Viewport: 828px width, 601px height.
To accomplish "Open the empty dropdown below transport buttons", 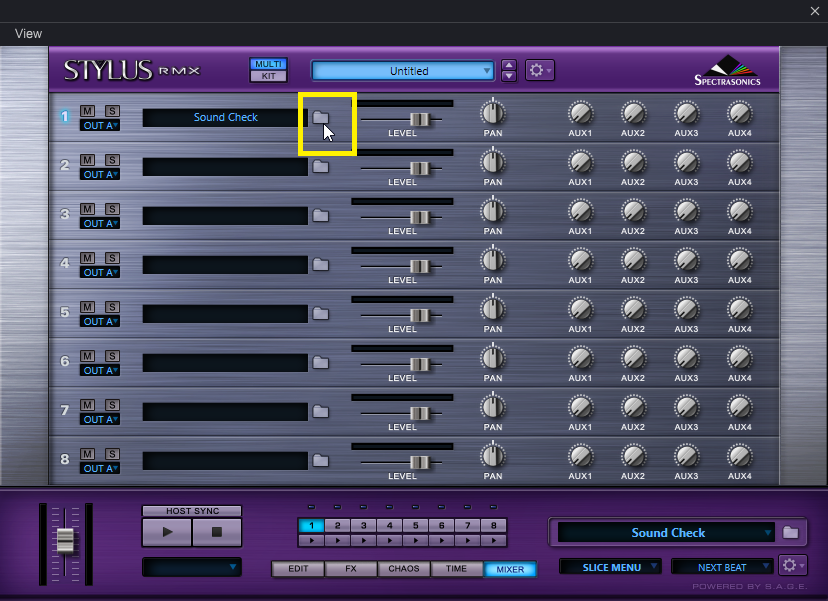I will pyautogui.click(x=192, y=567).
